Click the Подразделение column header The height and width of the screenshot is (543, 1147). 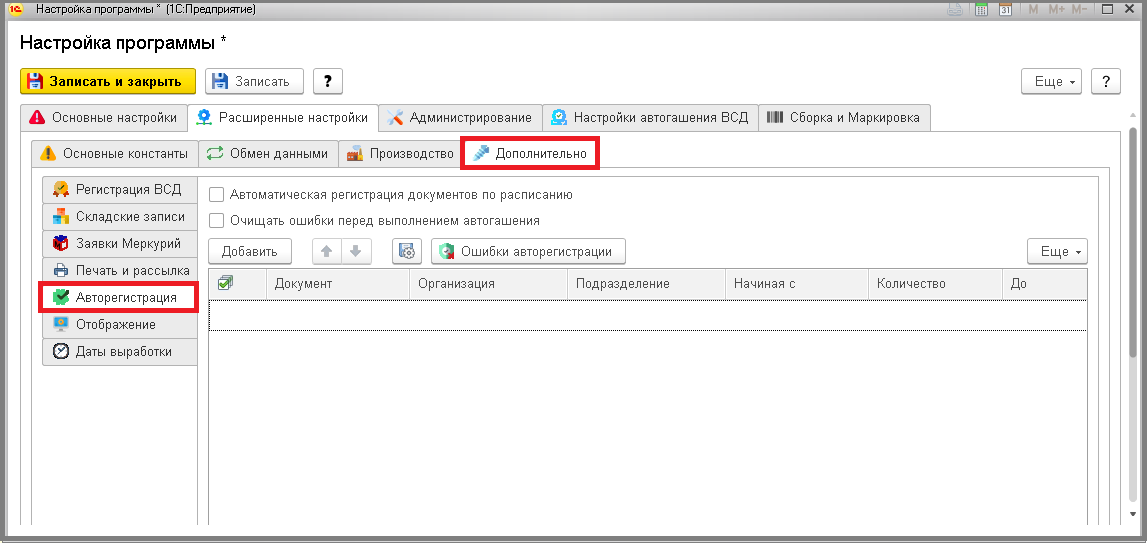pyautogui.click(x=646, y=283)
